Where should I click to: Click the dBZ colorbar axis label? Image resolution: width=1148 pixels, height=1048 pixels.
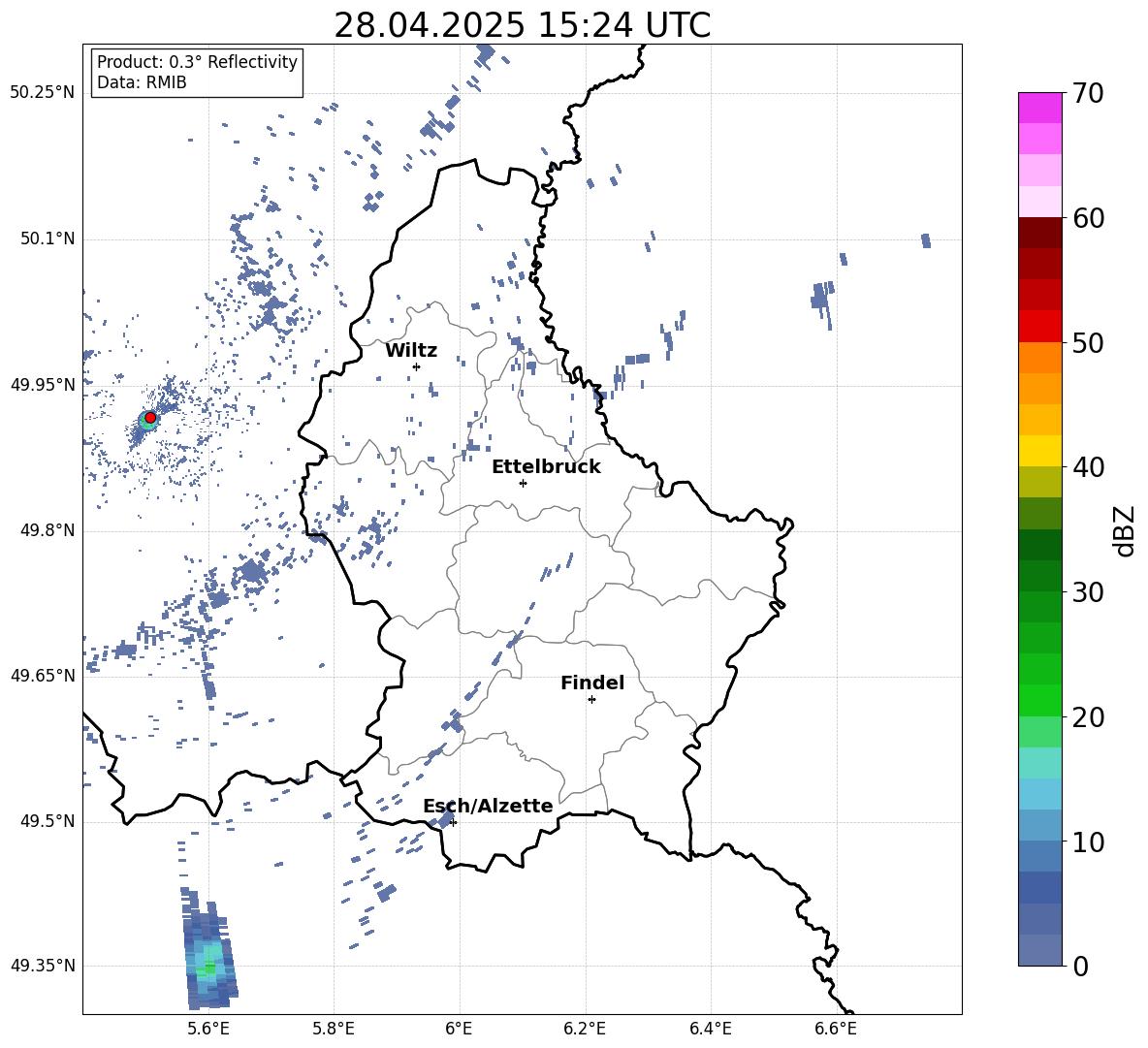coord(1124,530)
